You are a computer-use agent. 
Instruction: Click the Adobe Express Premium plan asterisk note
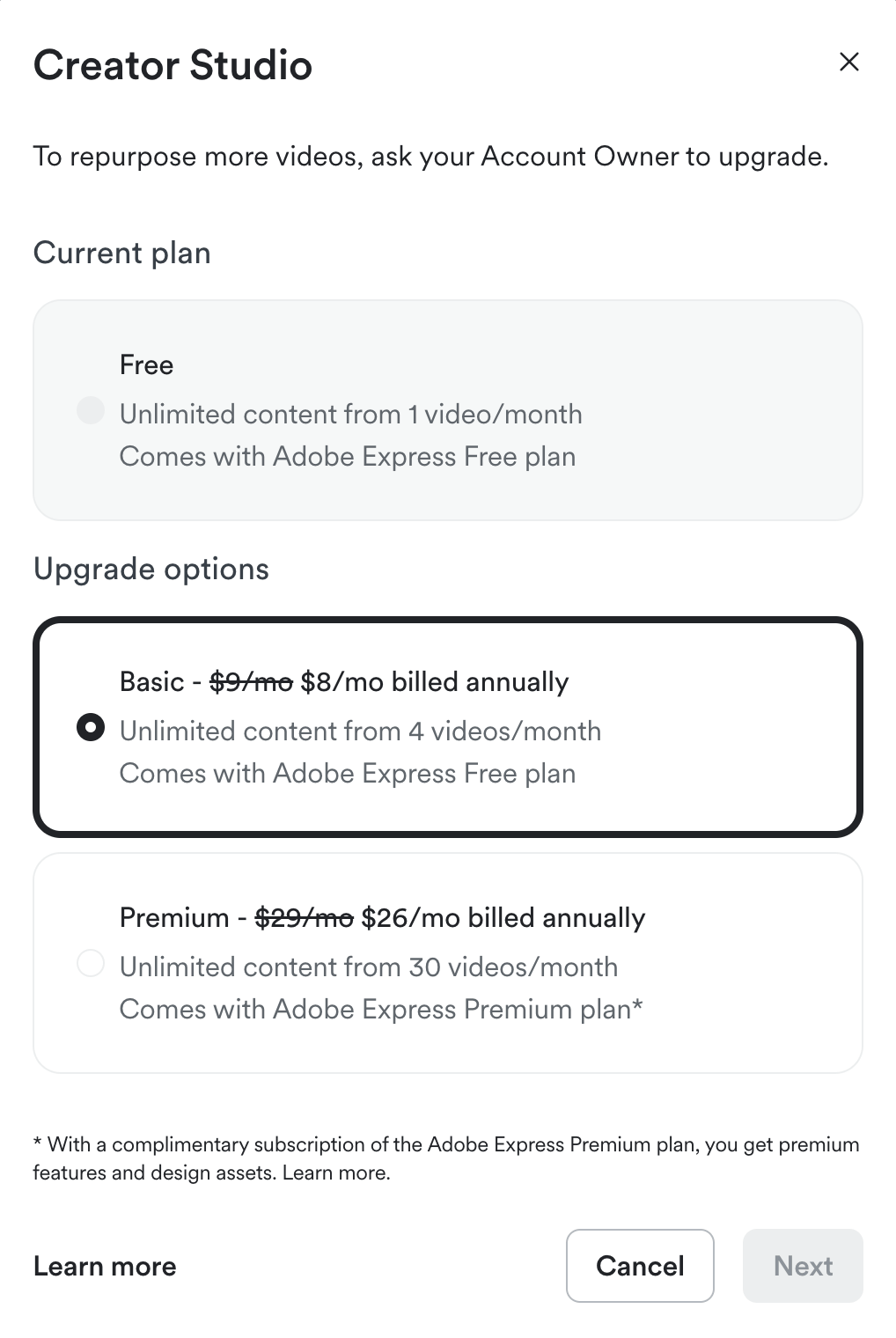point(382,1009)
